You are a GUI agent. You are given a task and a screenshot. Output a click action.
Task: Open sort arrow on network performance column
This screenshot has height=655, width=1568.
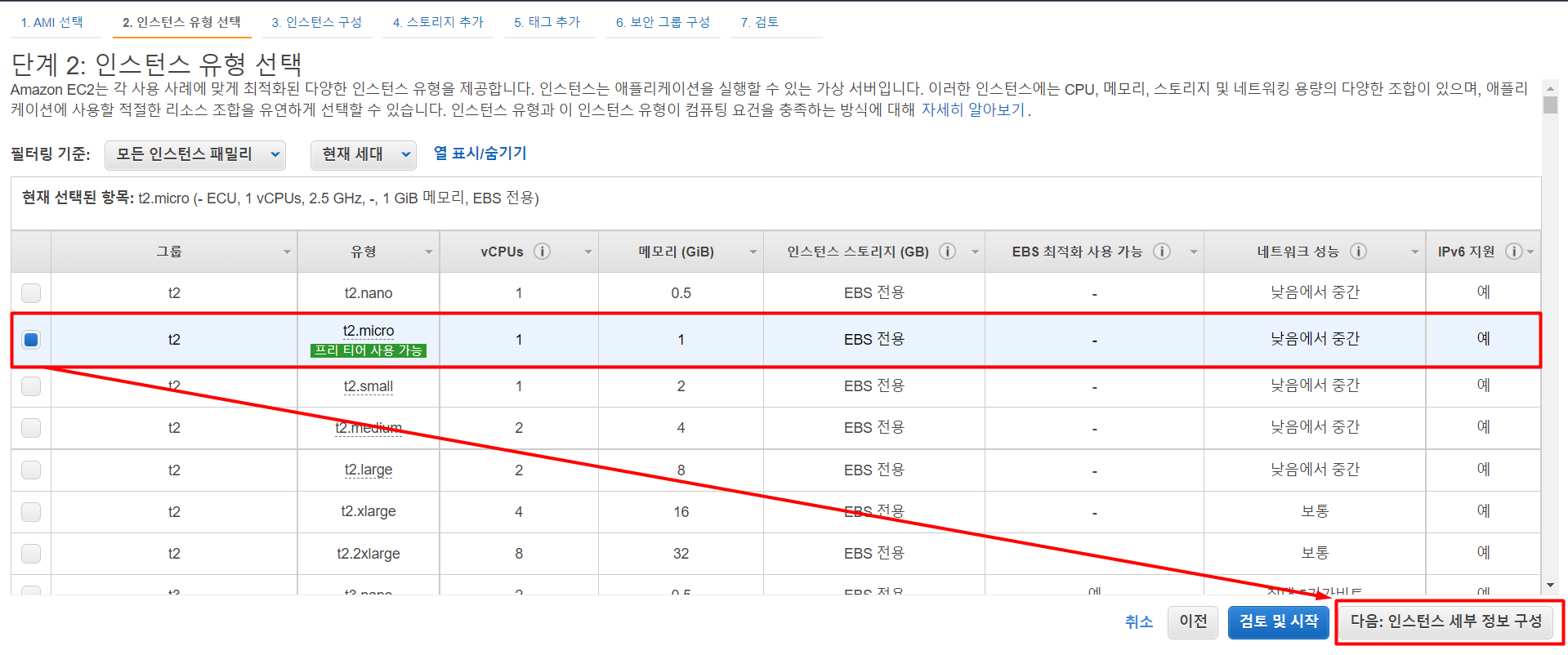(x=1415, y=252)
